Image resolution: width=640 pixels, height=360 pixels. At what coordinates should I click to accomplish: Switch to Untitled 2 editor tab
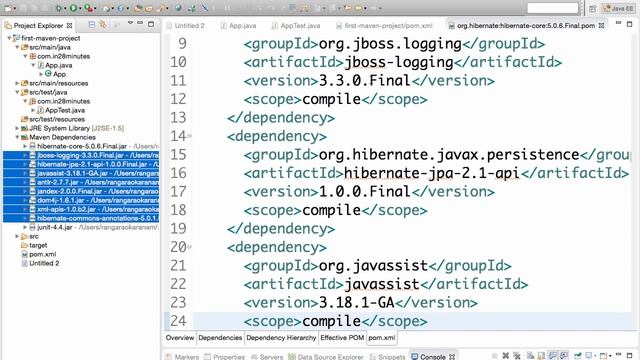(x=186, y=25)
